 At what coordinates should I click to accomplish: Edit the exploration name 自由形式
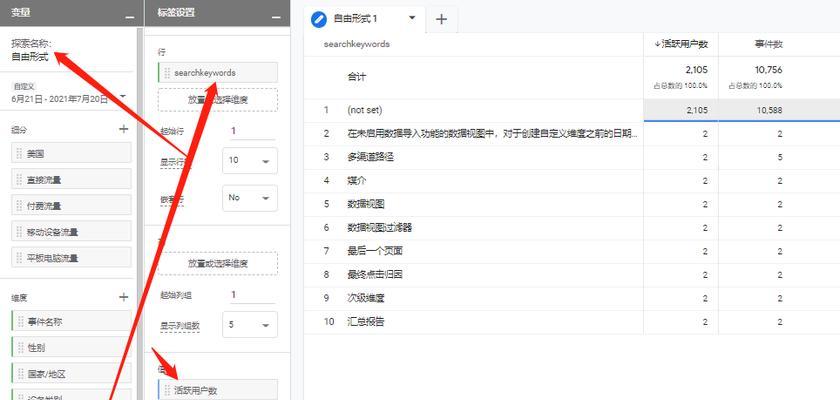30,57
